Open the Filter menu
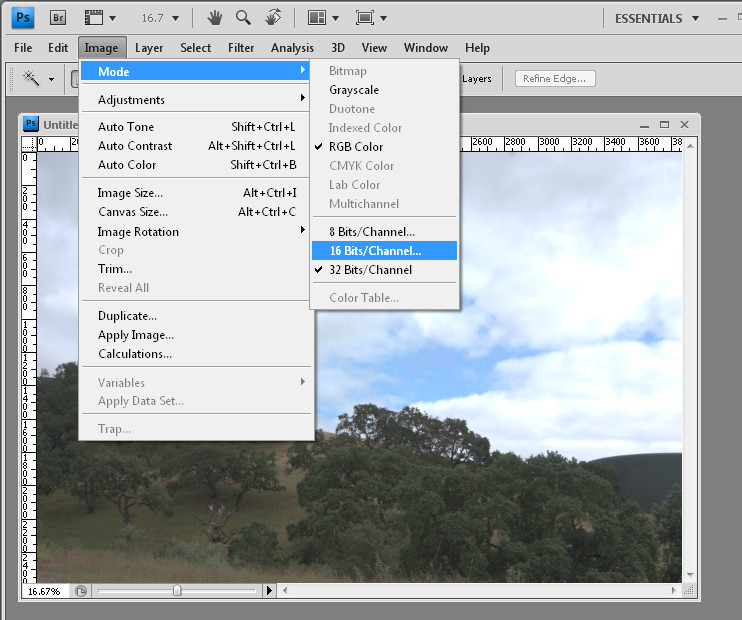Image resolution: width=742 pixels, height=620 pixels. (x=241, y=48)
